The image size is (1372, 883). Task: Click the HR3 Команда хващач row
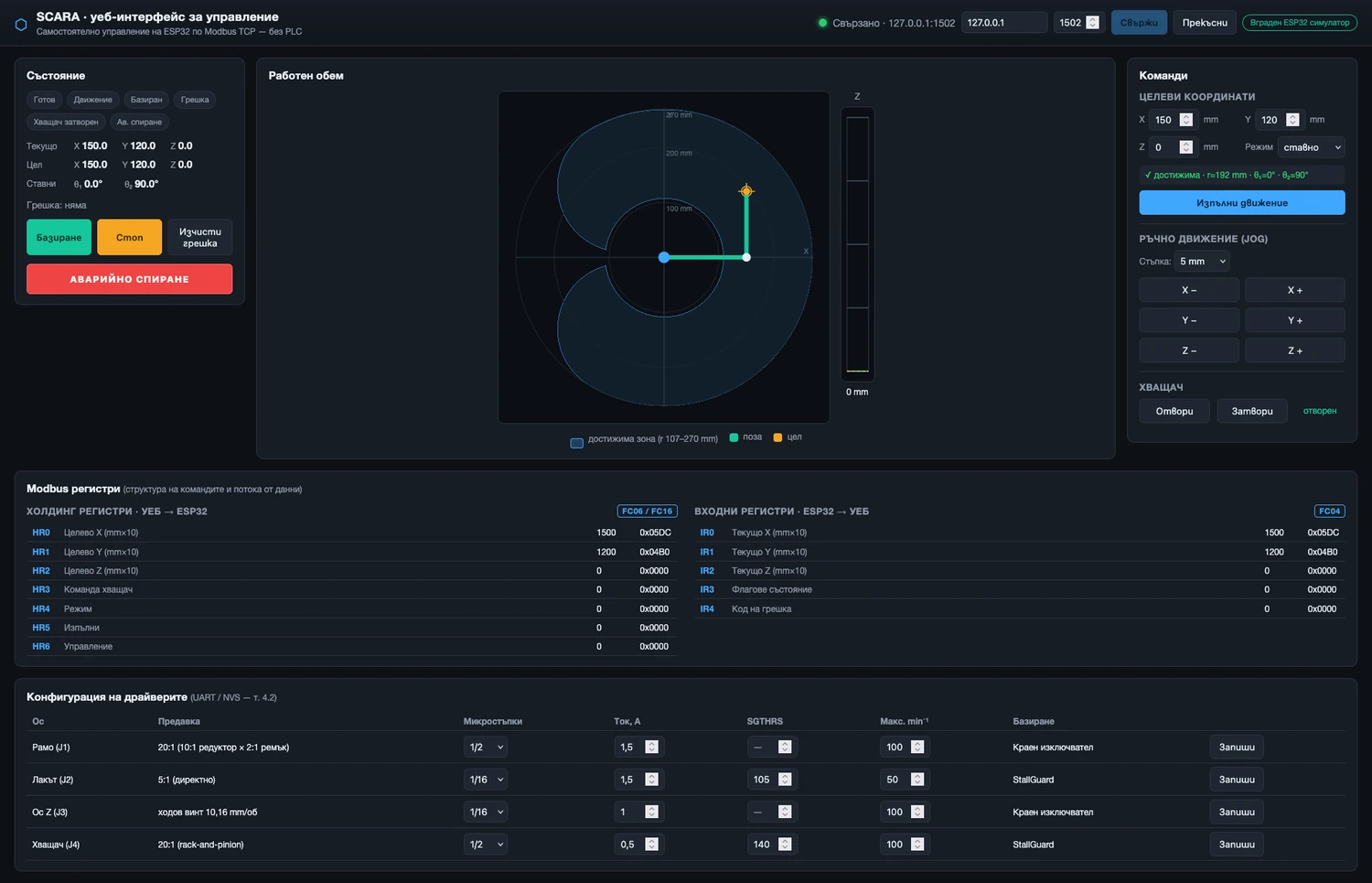click(352, 589)
